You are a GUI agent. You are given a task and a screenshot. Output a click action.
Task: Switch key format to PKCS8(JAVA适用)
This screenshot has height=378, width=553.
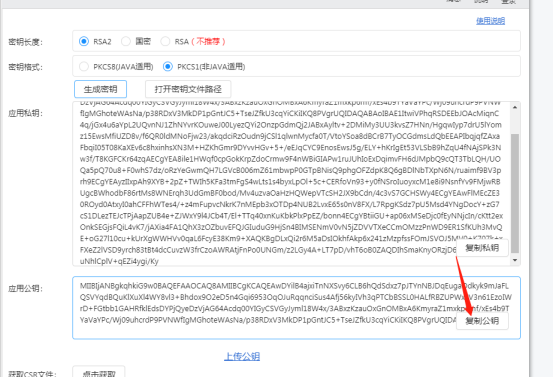[84, 66]
